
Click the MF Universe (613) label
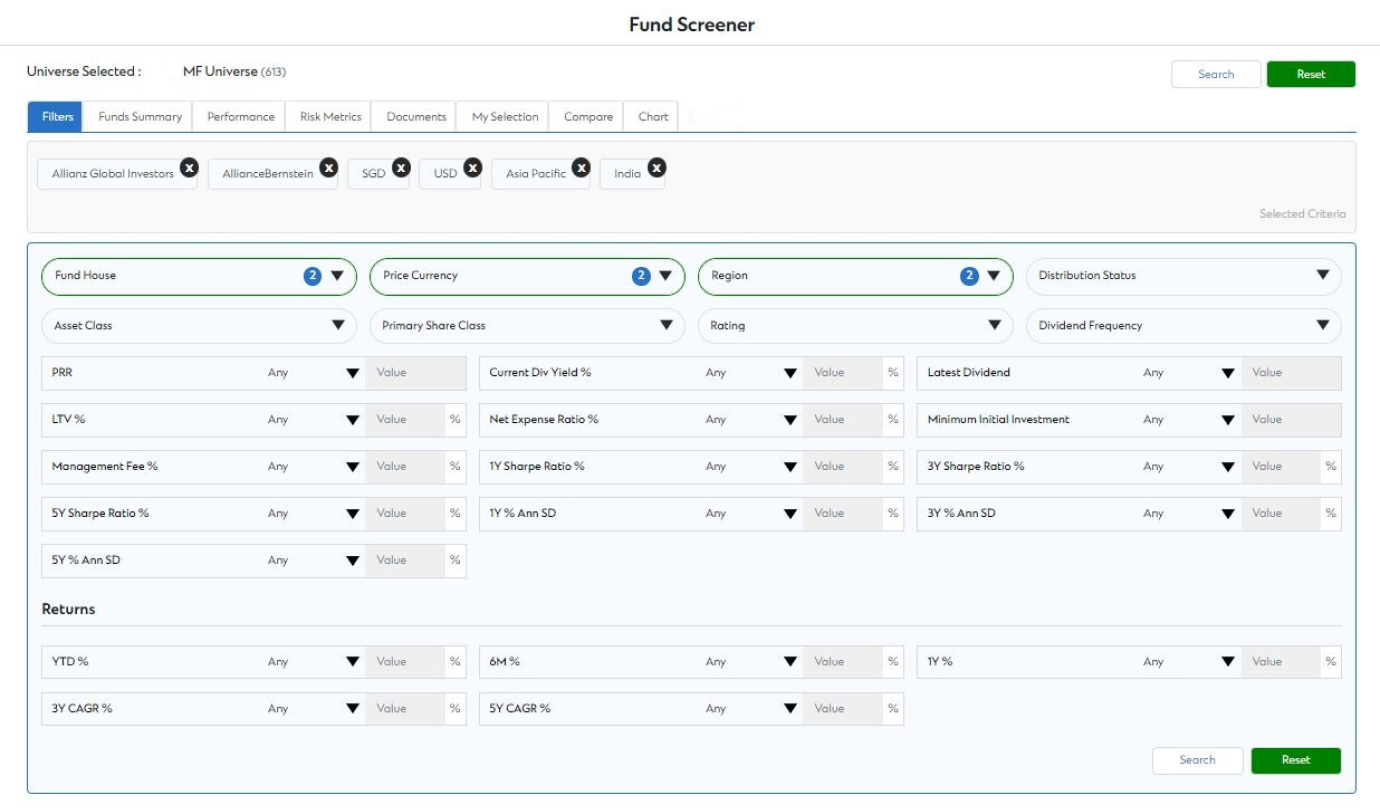[x=235, y=72]
